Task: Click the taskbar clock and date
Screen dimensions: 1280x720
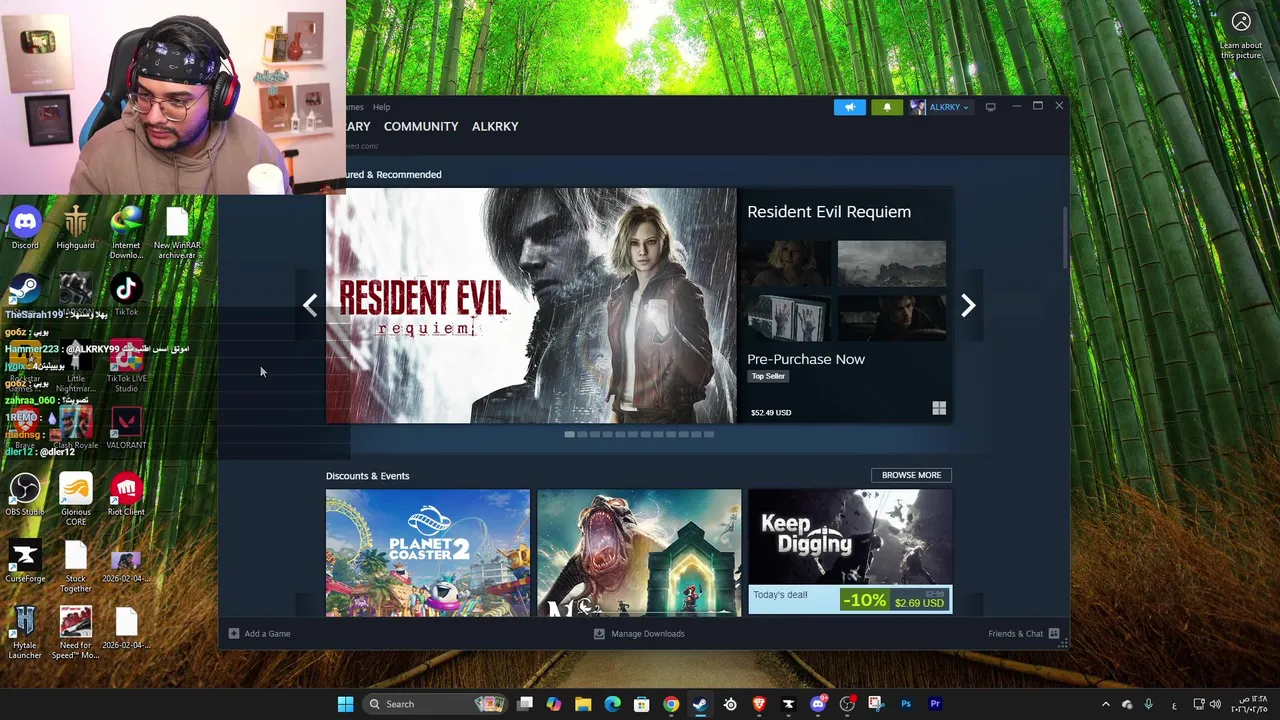Action: pyautogui.click(x=1248, y=704)
